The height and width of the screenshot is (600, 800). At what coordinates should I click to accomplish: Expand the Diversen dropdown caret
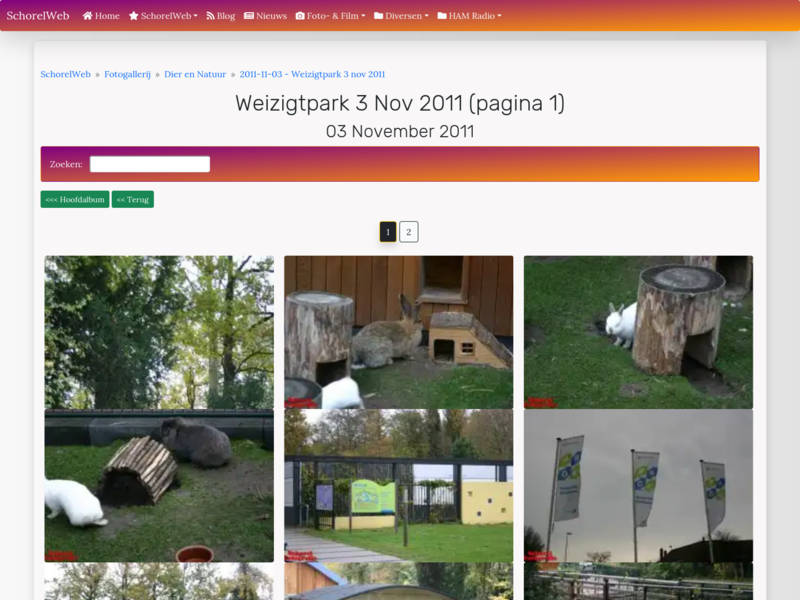click(x=427, y=16)
